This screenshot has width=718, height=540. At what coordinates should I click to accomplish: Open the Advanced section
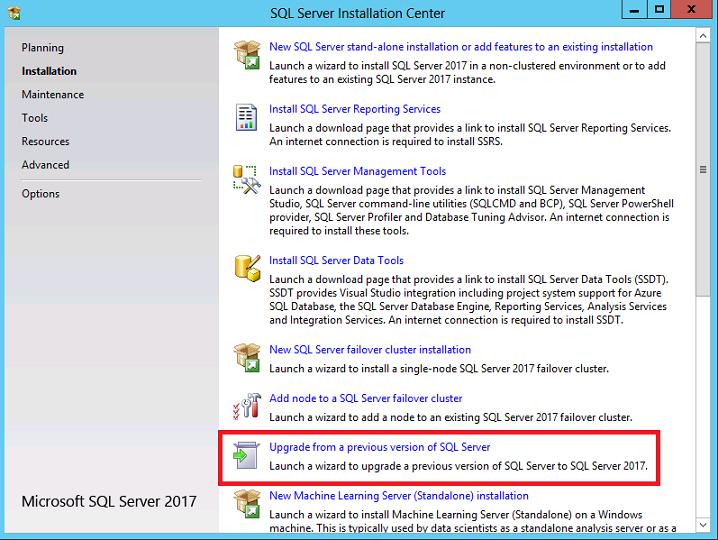[x=45, y=164]
